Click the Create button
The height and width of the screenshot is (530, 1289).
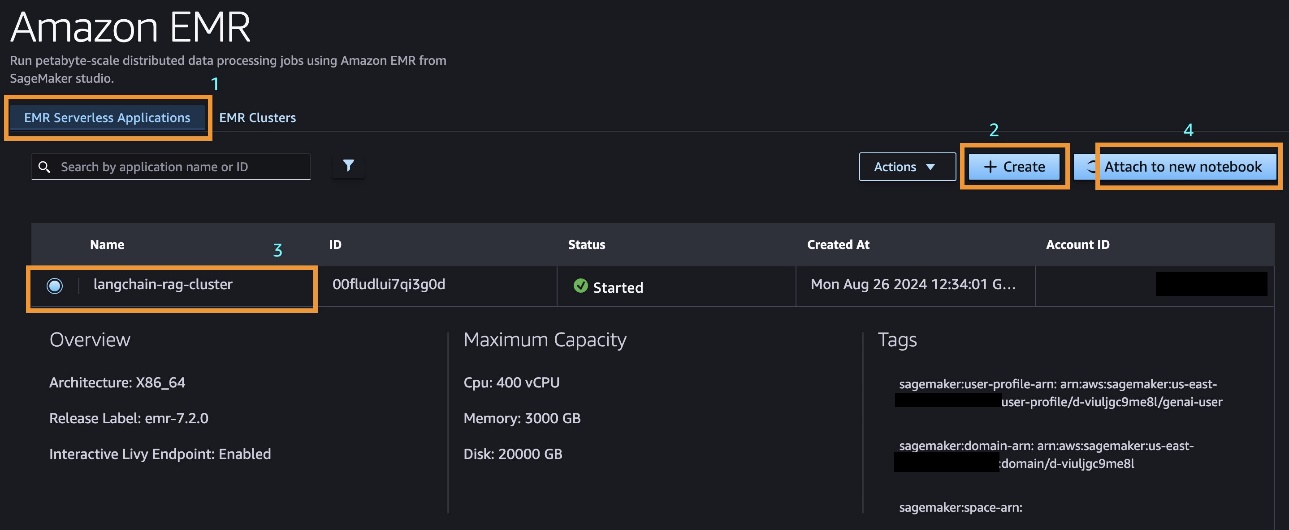[1014, 167]
